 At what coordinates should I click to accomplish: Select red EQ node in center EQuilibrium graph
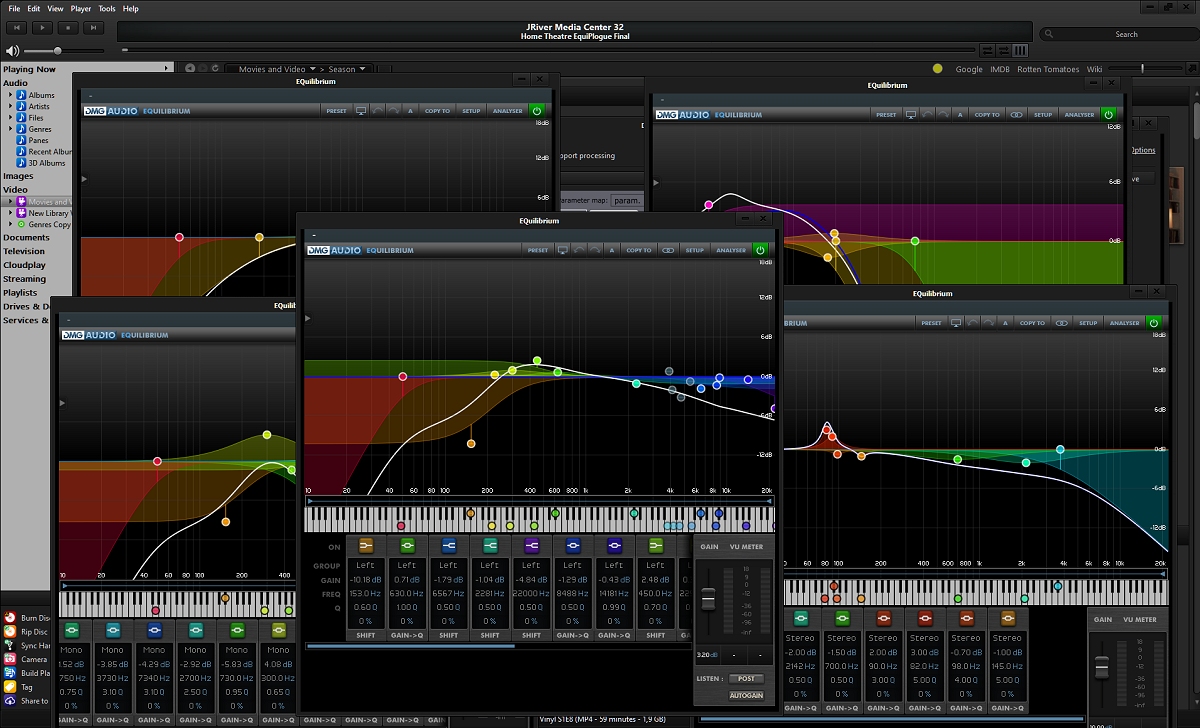[x=403, y=377]
